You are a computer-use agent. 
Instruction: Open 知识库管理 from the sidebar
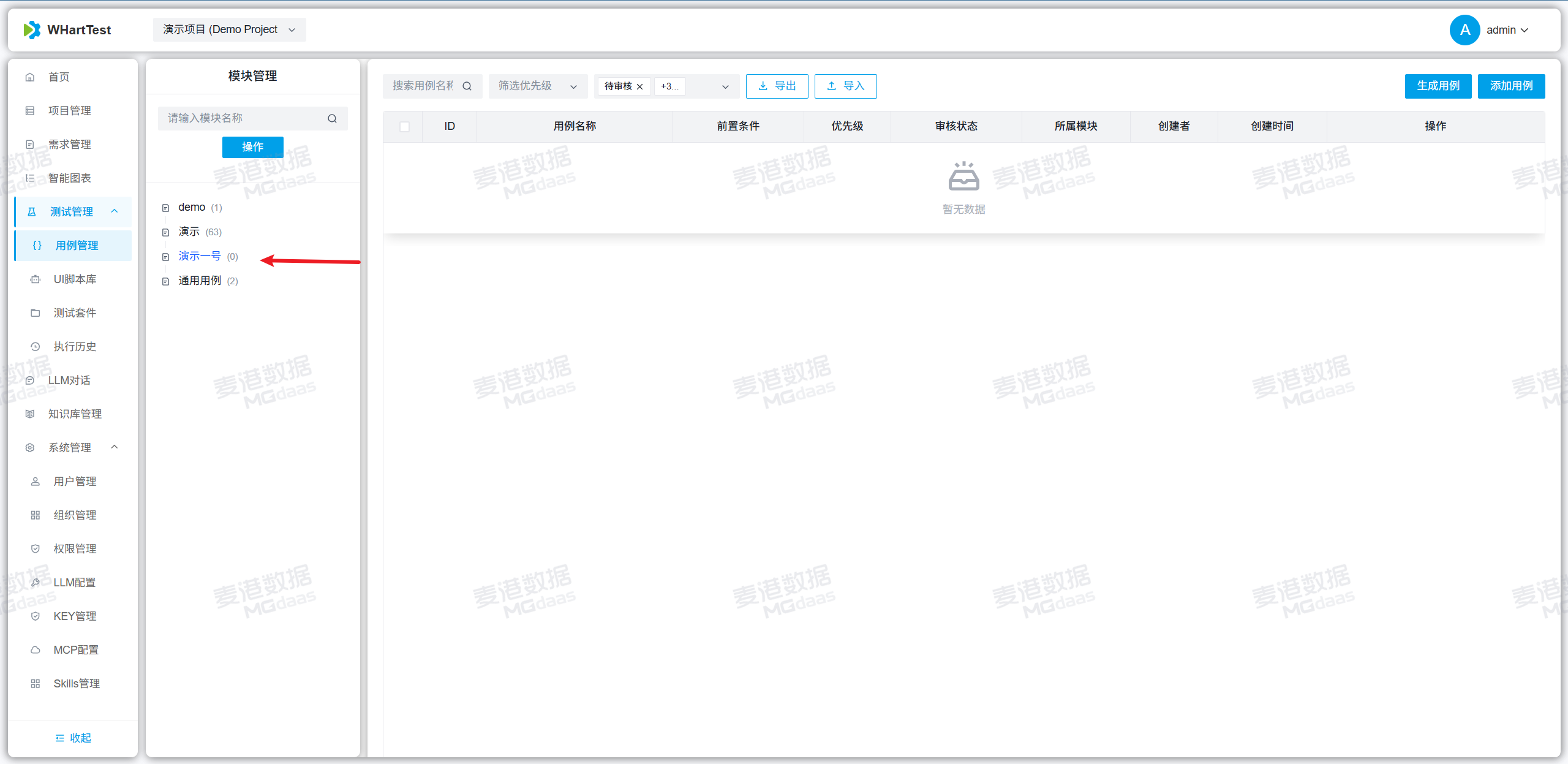[x=75, y=414]
